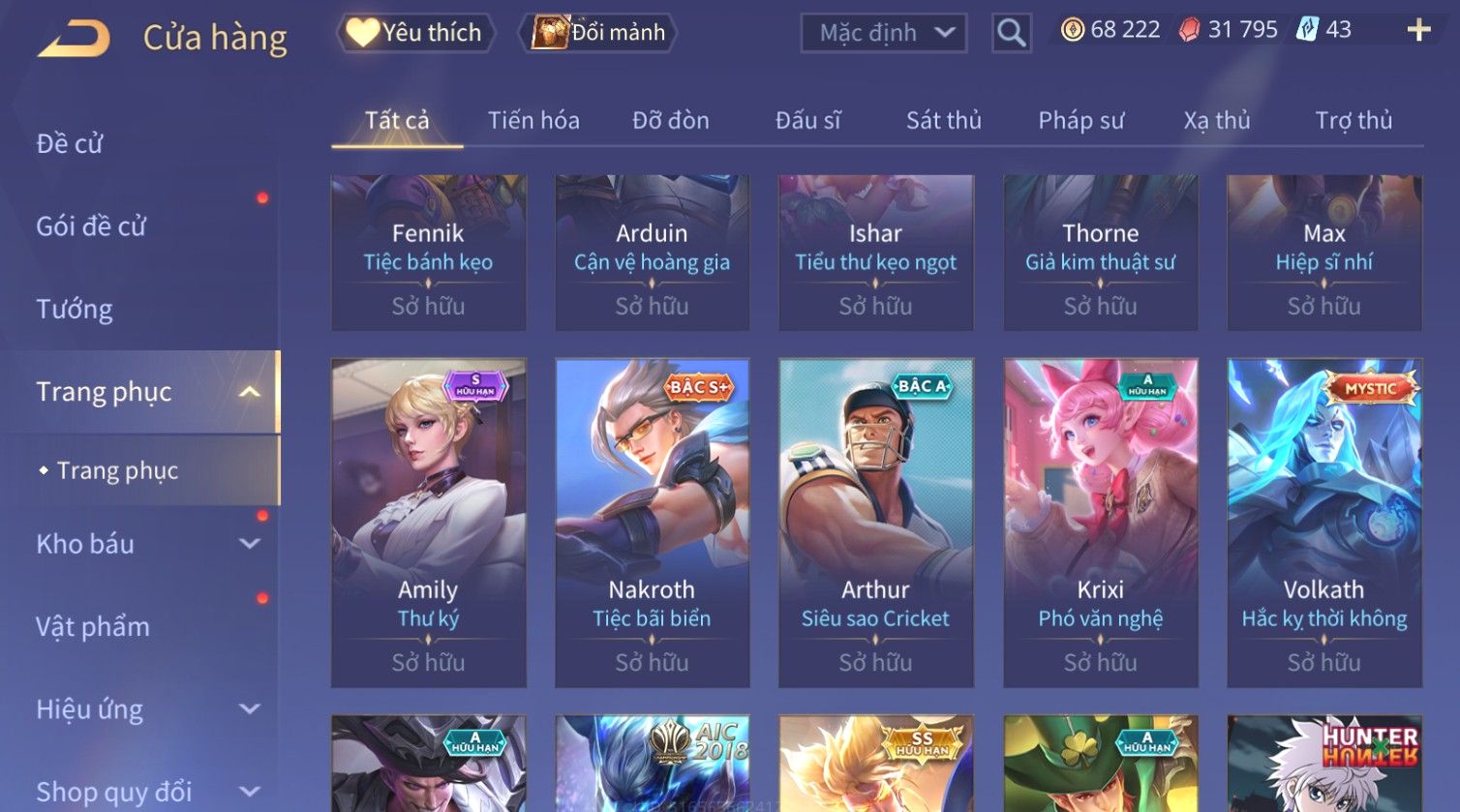Image resolution: width=1460 pixels, height=812 pixels.
Task: Open Nakroth Tiệc bãi biển skin card
Action: coord(652,523)
